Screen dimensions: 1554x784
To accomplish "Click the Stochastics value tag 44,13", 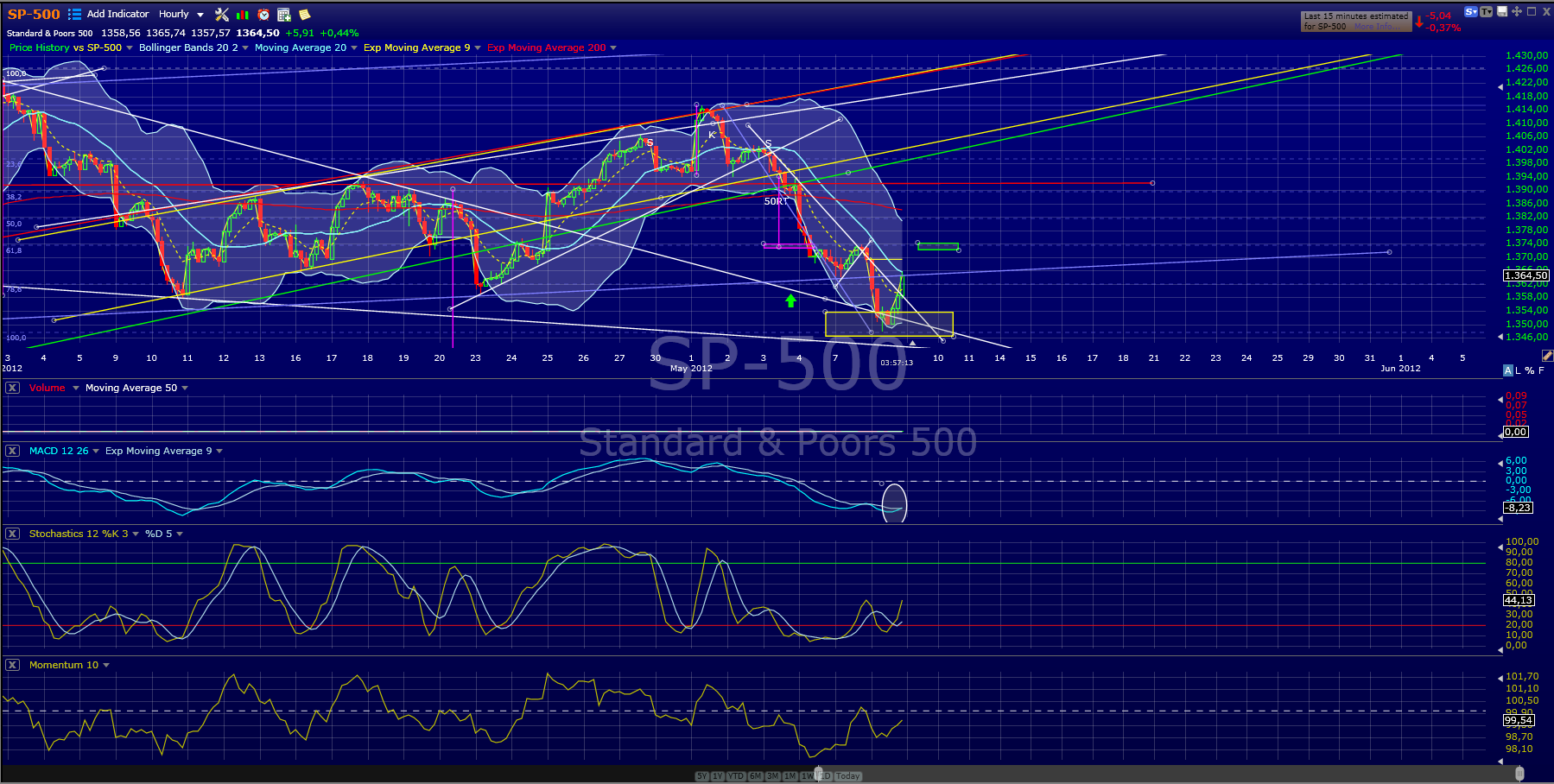I will 1518,600.
